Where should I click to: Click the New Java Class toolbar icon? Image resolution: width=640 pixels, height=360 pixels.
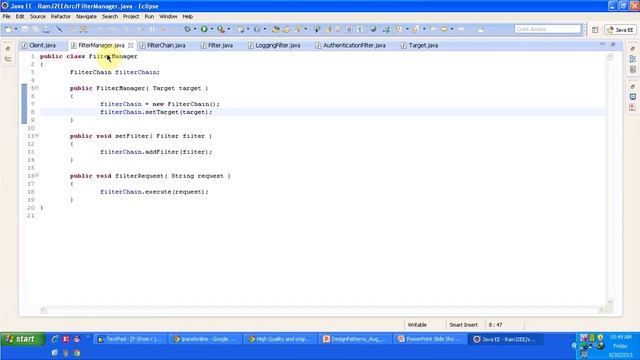pyautogui.click(x=257, y=29)
